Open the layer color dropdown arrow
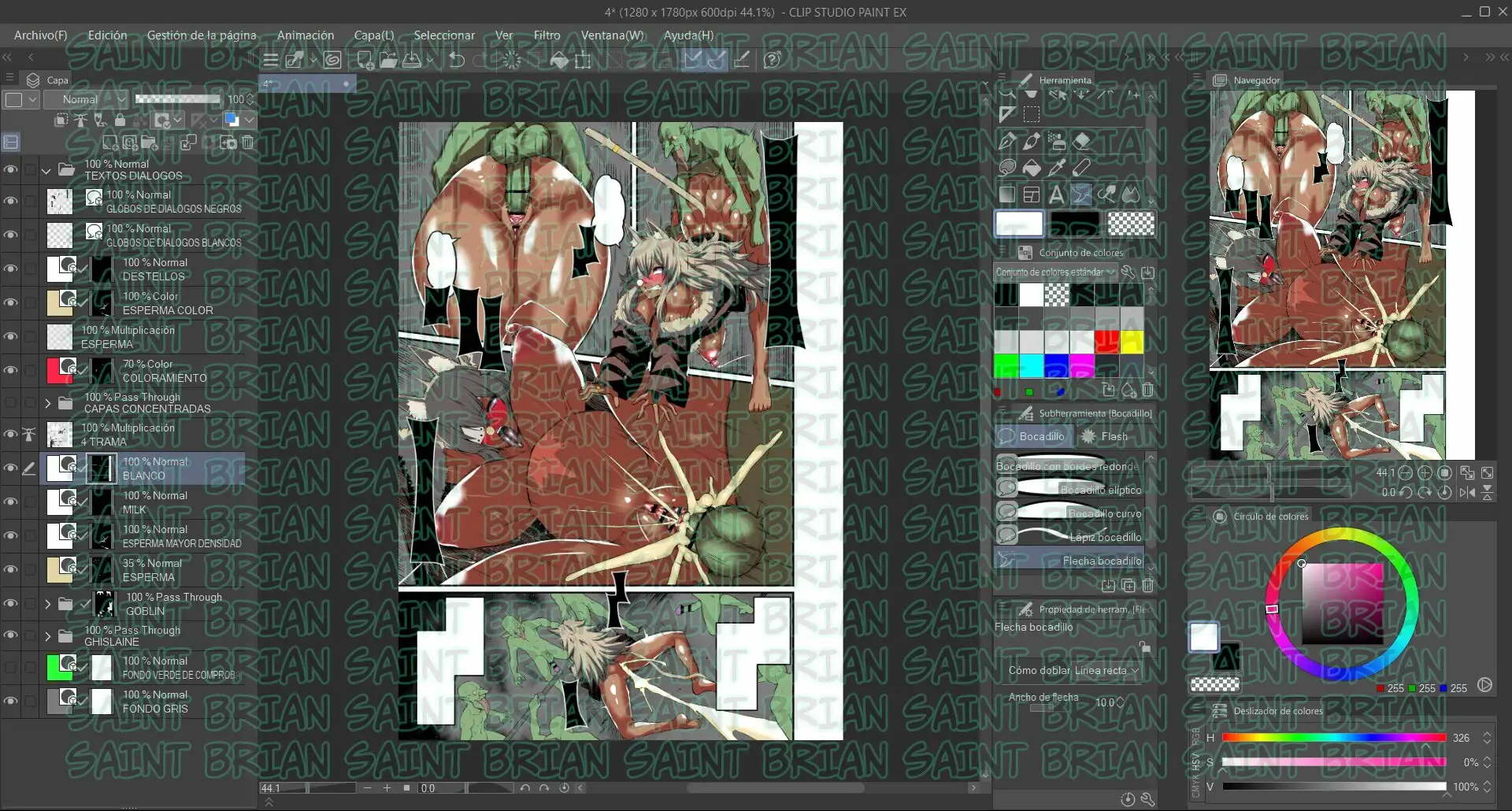The image size is (1512, 811). [249, 120]
